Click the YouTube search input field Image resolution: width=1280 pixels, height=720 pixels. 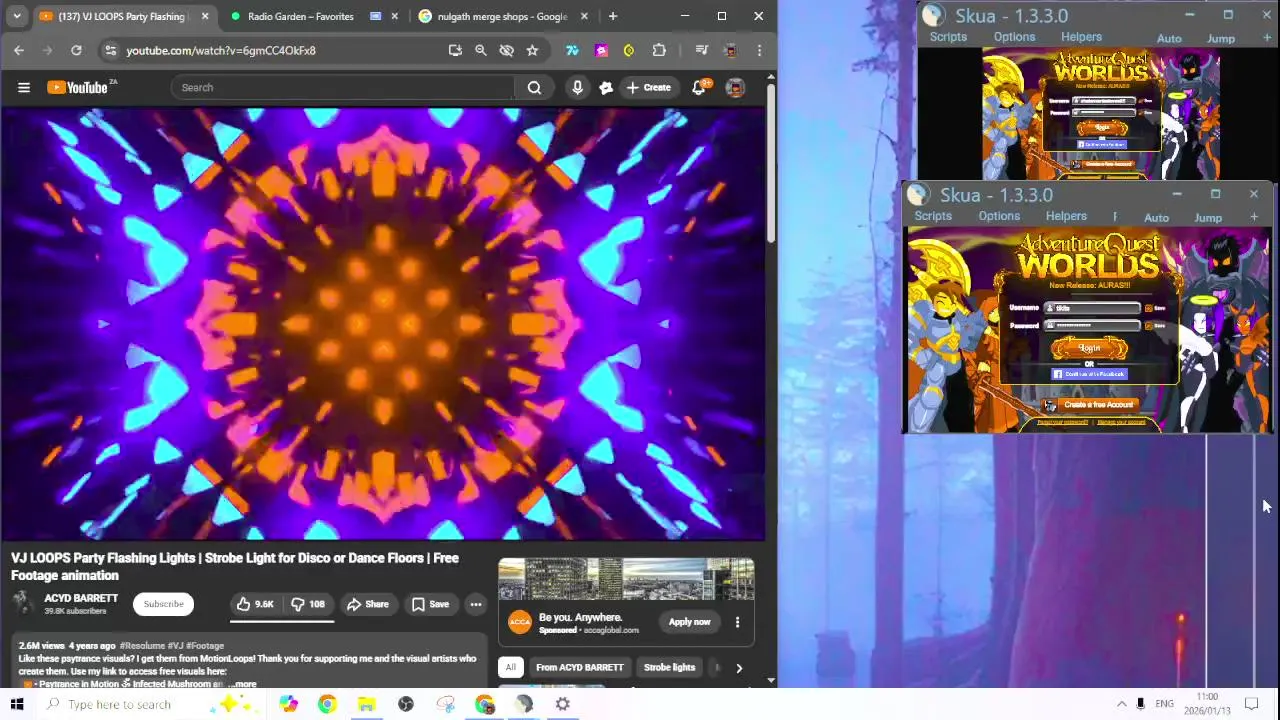[342, 88]
